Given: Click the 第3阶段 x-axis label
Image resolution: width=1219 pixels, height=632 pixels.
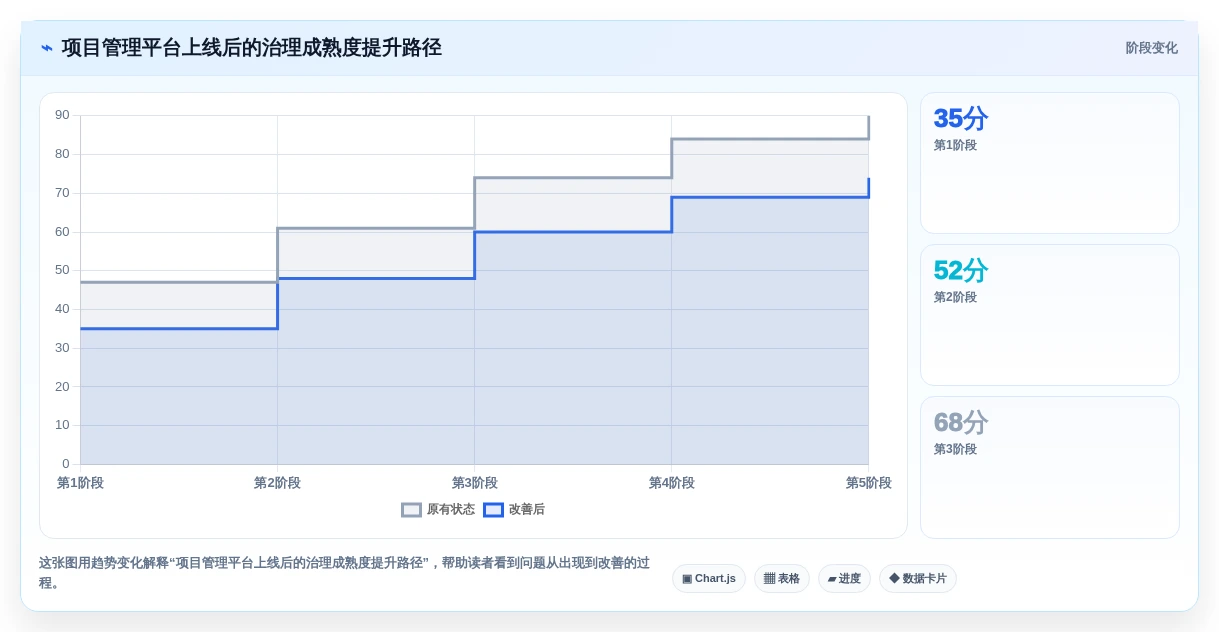Looking at the screenshot, I should pyautogui.click(x=474, y=483).
